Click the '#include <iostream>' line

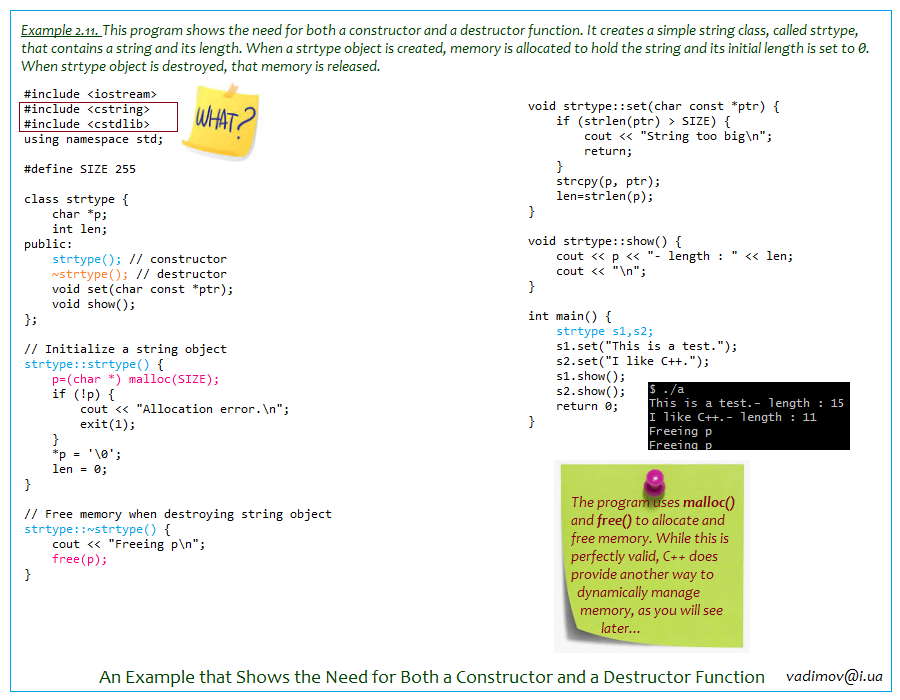[x=90, y=94]
